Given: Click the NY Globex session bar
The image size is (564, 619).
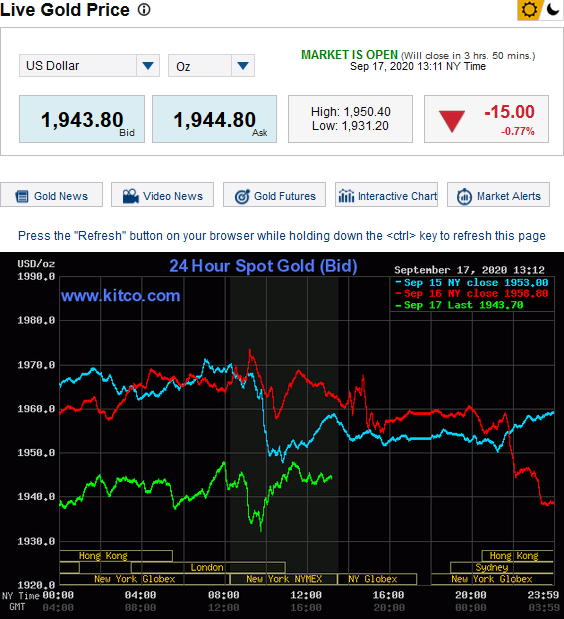Looking at the screenshot, I should [x=377, y=579].
